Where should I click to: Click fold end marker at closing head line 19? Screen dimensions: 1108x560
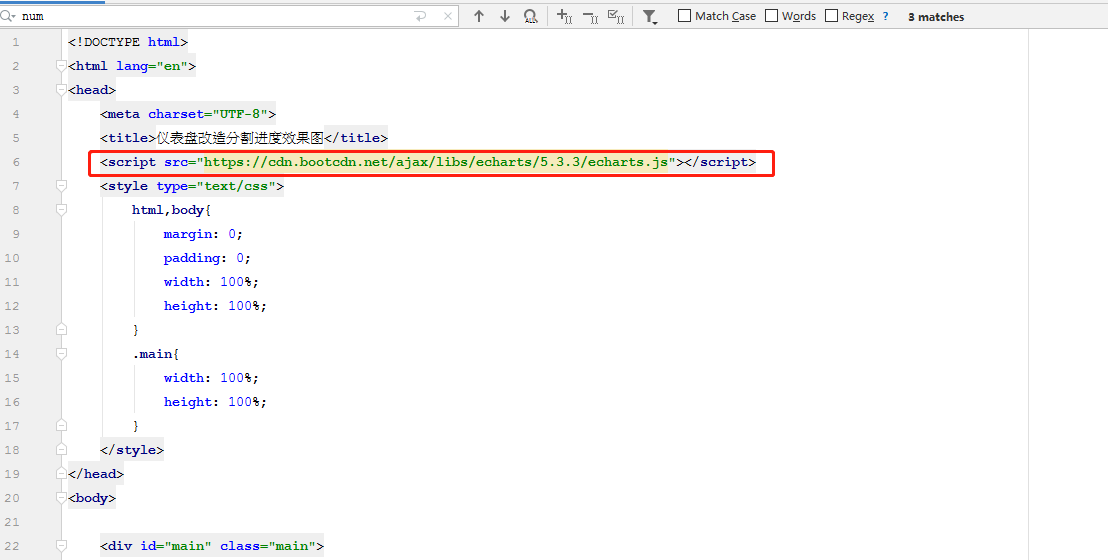click(x=61, y=474)
